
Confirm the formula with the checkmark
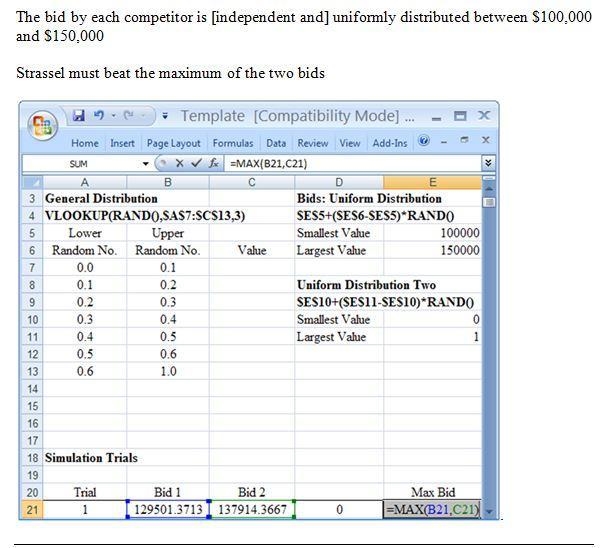197,163
